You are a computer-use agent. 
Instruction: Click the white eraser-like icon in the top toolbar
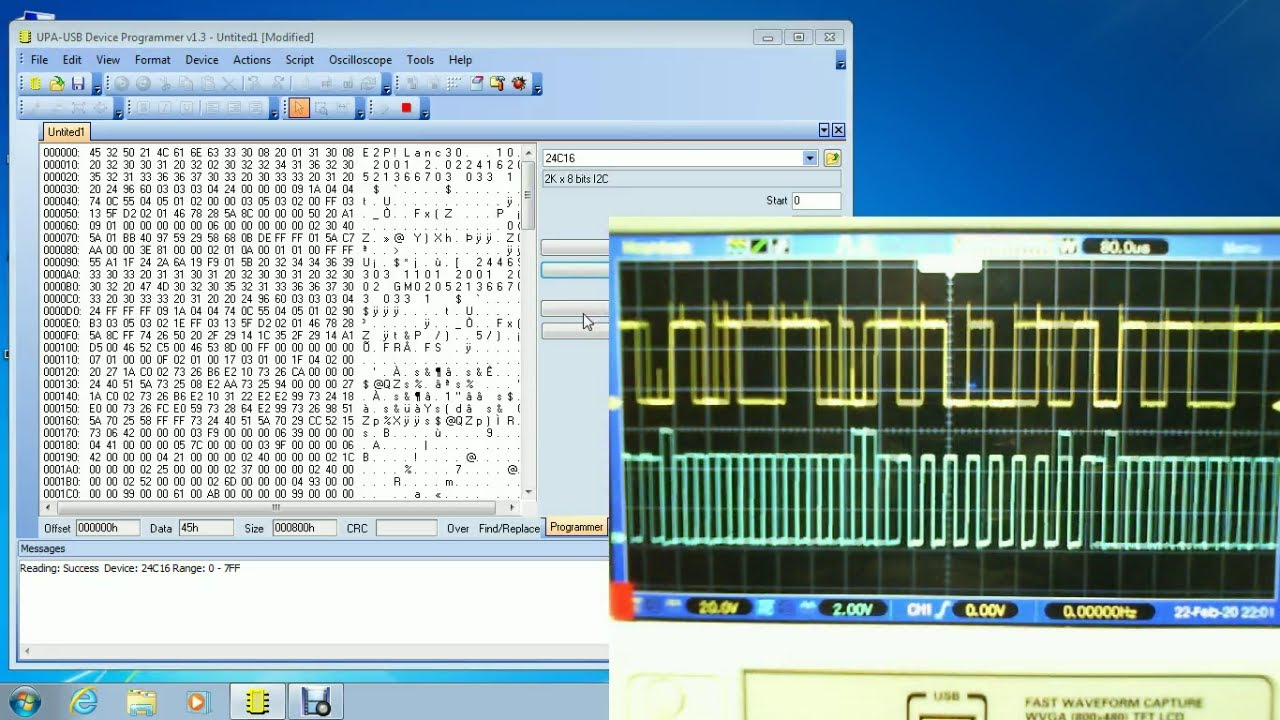click(476, 84)
